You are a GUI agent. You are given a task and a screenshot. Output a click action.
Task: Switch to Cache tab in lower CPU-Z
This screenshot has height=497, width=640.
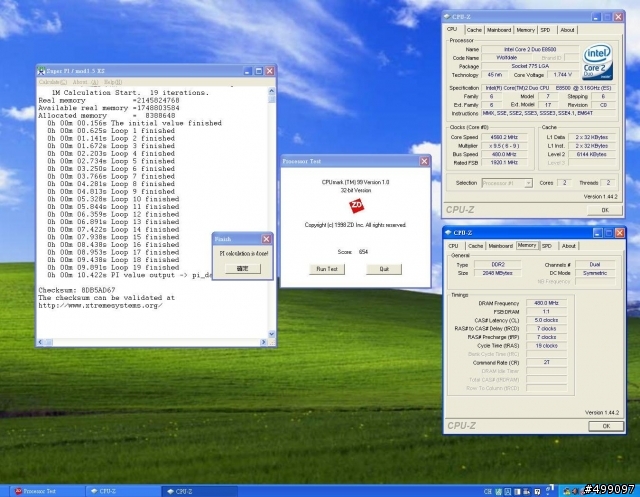pyautogui.click(x=476, y=246)
